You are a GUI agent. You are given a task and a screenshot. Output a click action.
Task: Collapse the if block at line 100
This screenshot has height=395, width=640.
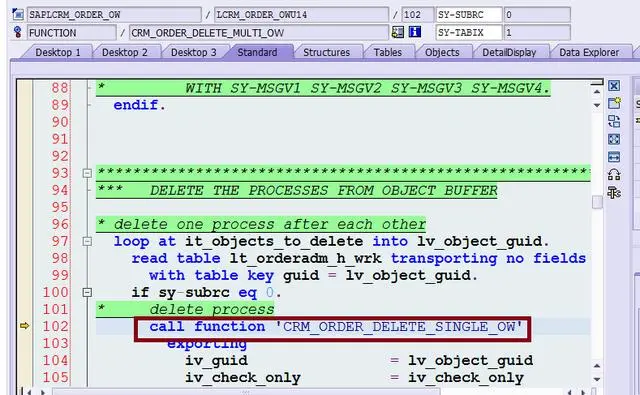click(x=87, y=292)
